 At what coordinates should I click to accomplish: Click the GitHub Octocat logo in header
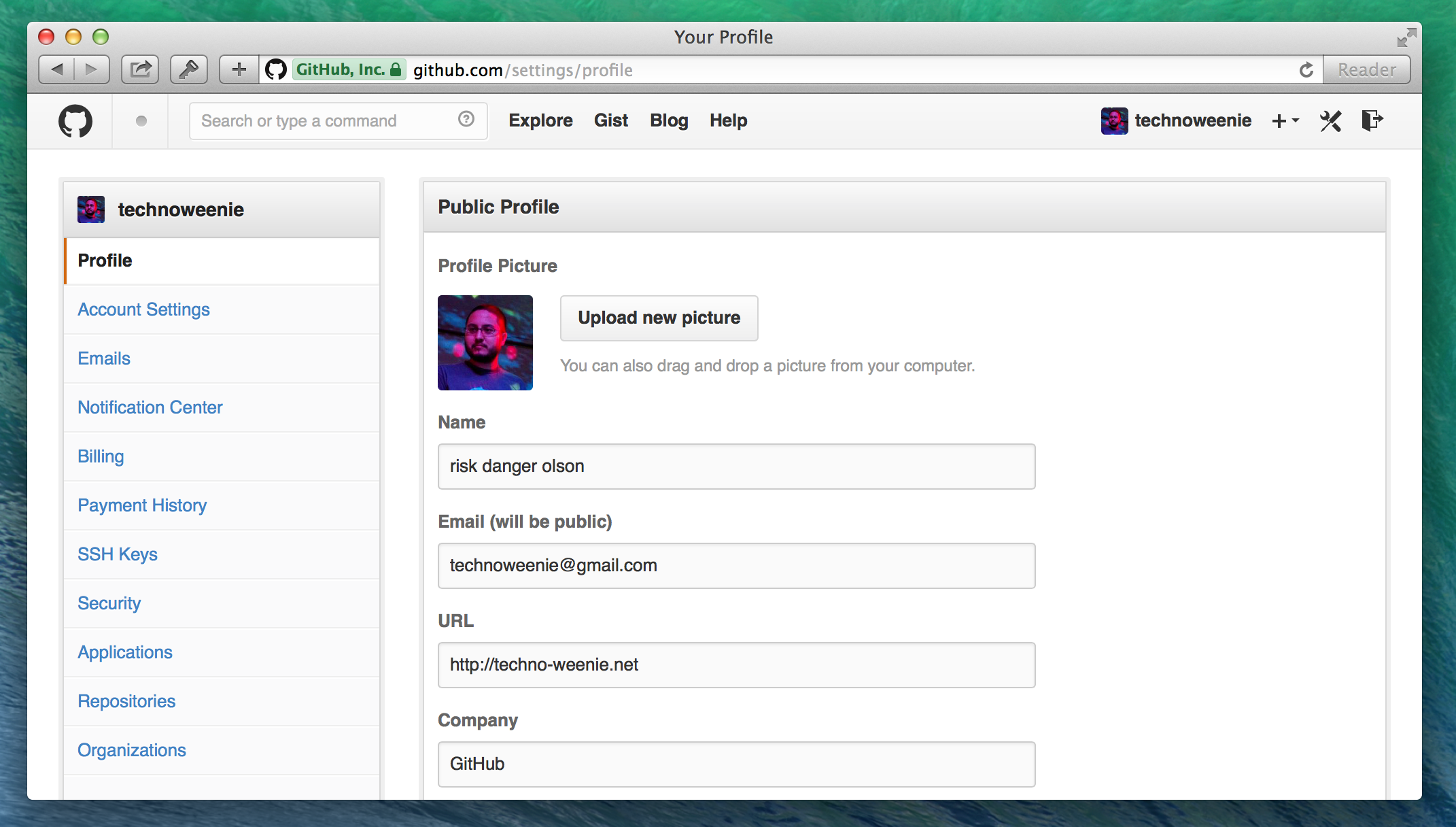point(75,121)
